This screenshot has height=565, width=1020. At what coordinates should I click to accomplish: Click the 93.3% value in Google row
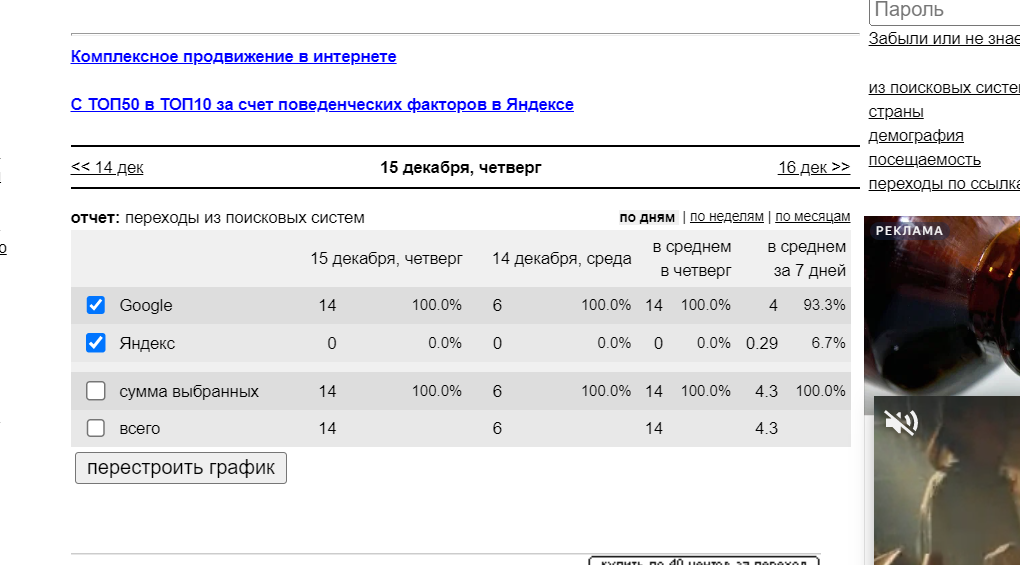pos(824,305)
